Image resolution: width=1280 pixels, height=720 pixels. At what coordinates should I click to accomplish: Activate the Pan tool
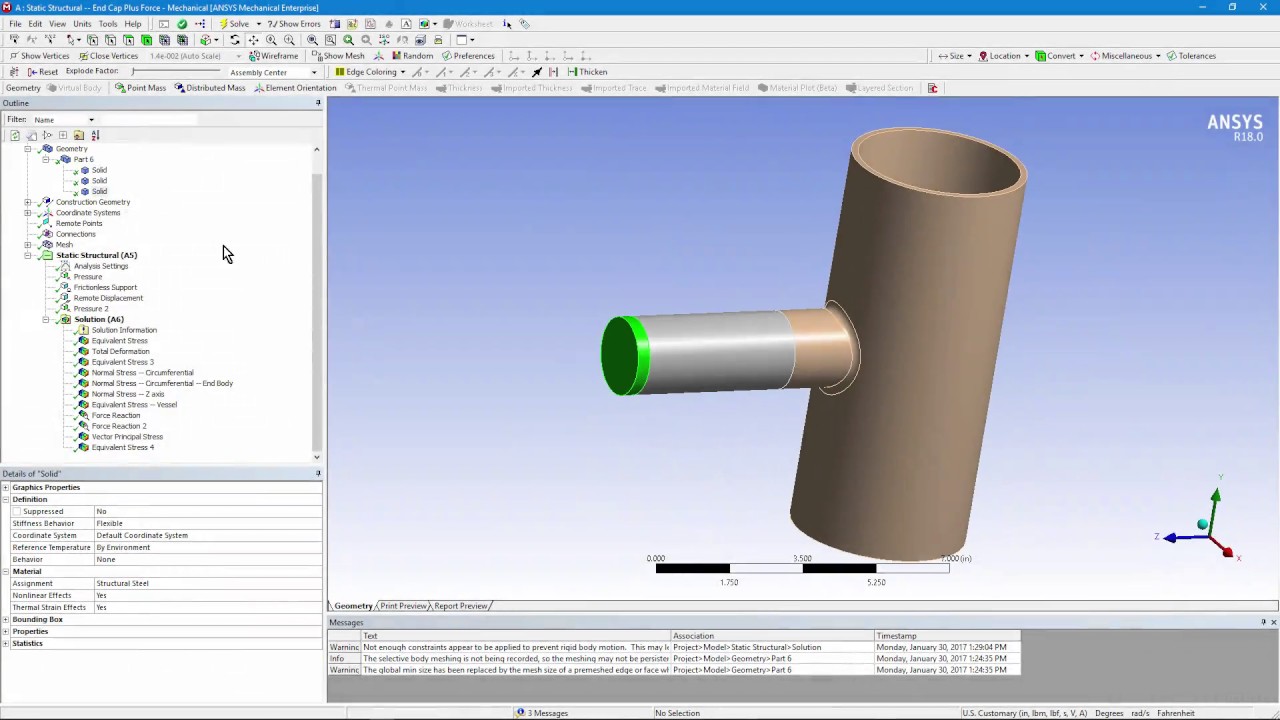pos(253,40)
